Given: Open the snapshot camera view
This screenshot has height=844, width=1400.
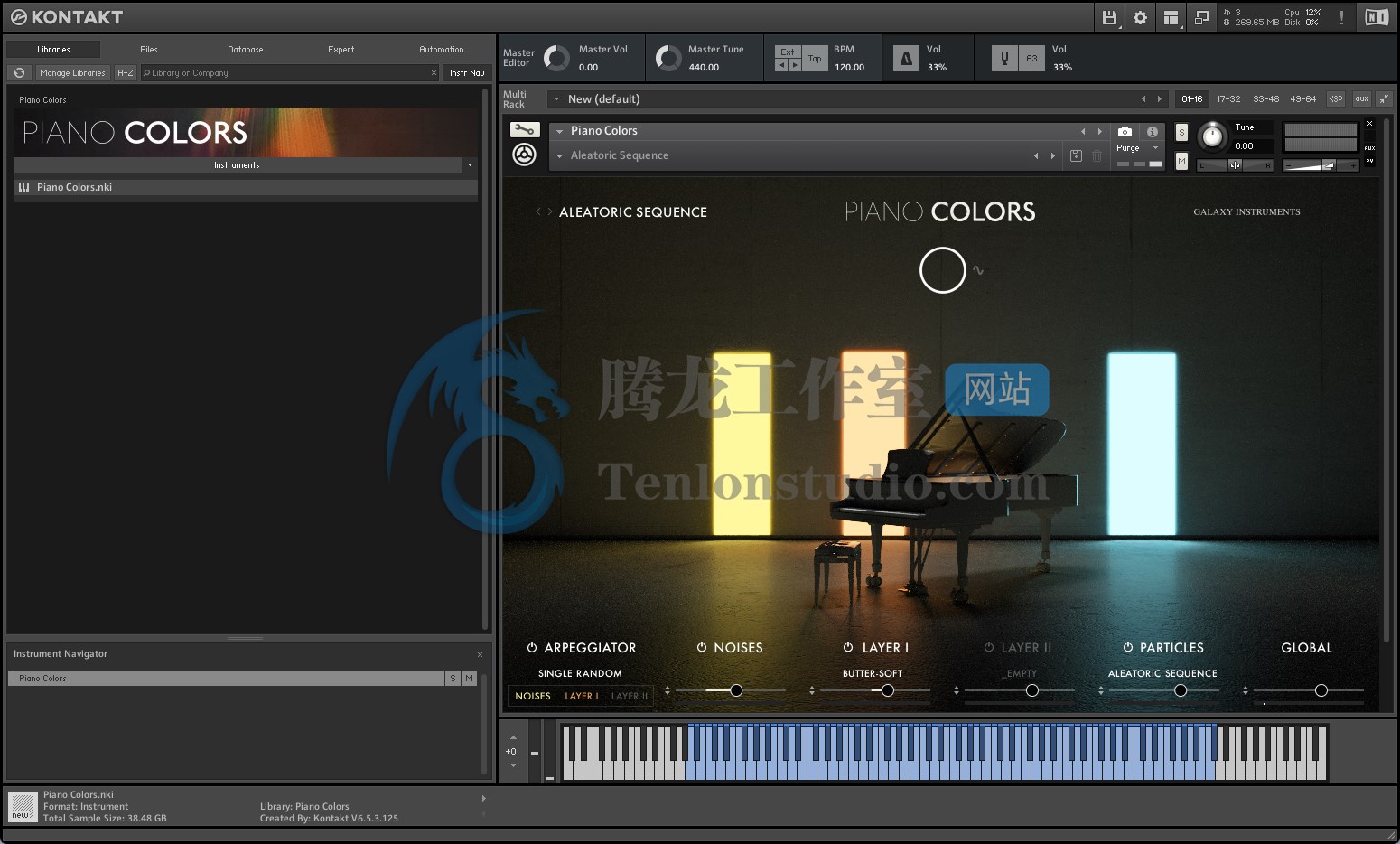Looking at the screenshot, I should (x=1125, y=131).
